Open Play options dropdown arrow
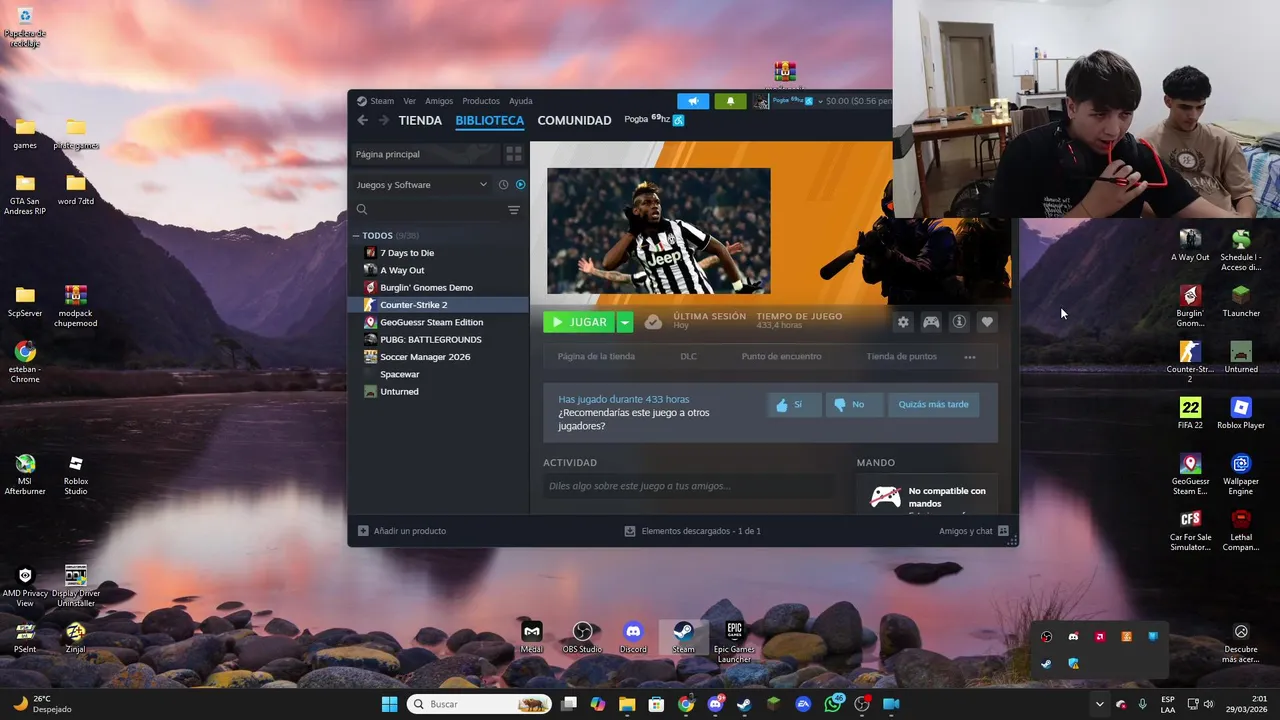The height and width of the screenshot is (720, 1280). 625,322
